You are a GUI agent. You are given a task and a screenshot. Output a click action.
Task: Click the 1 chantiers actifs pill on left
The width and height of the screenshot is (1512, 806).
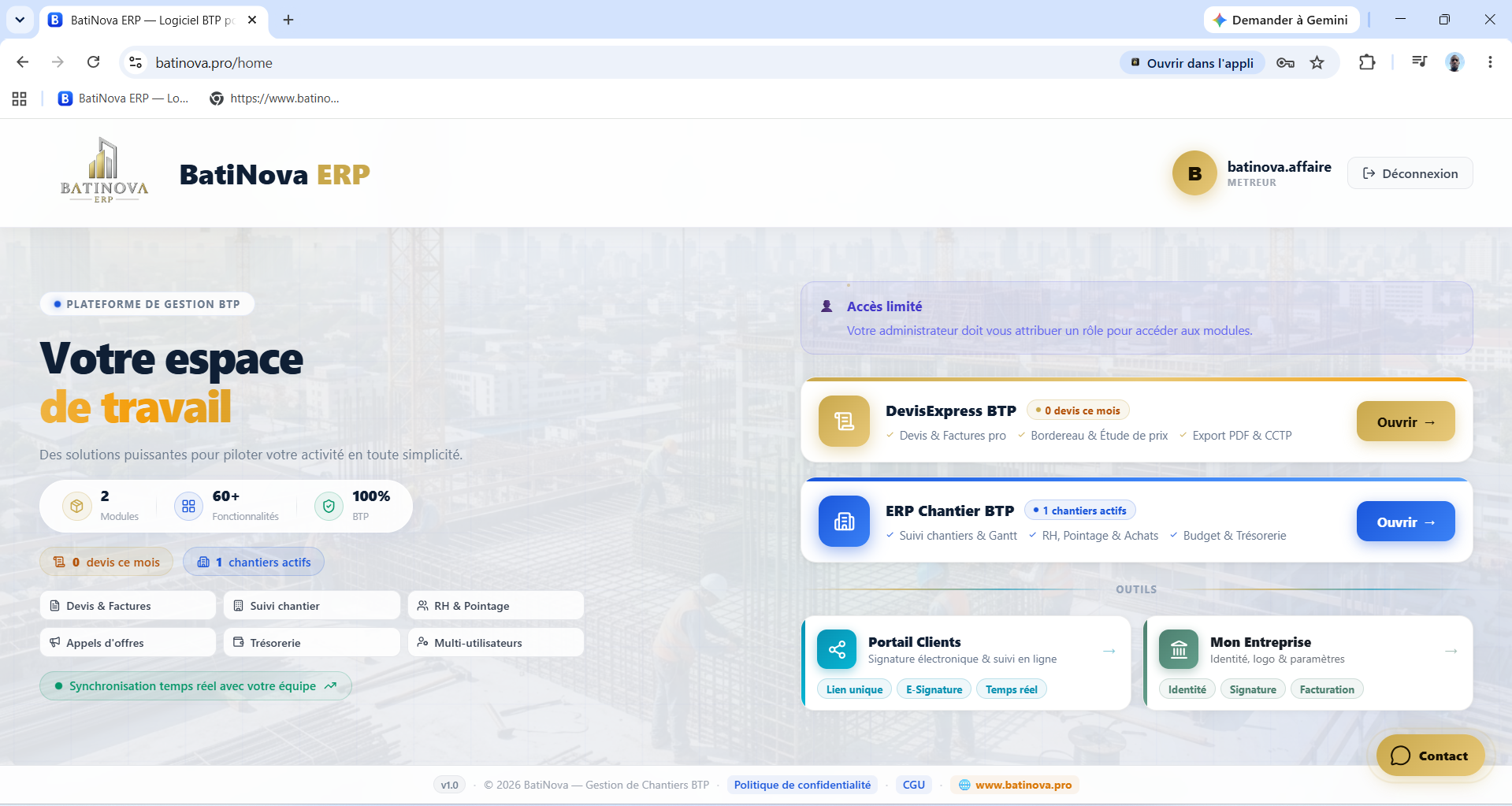coord(254,562)
